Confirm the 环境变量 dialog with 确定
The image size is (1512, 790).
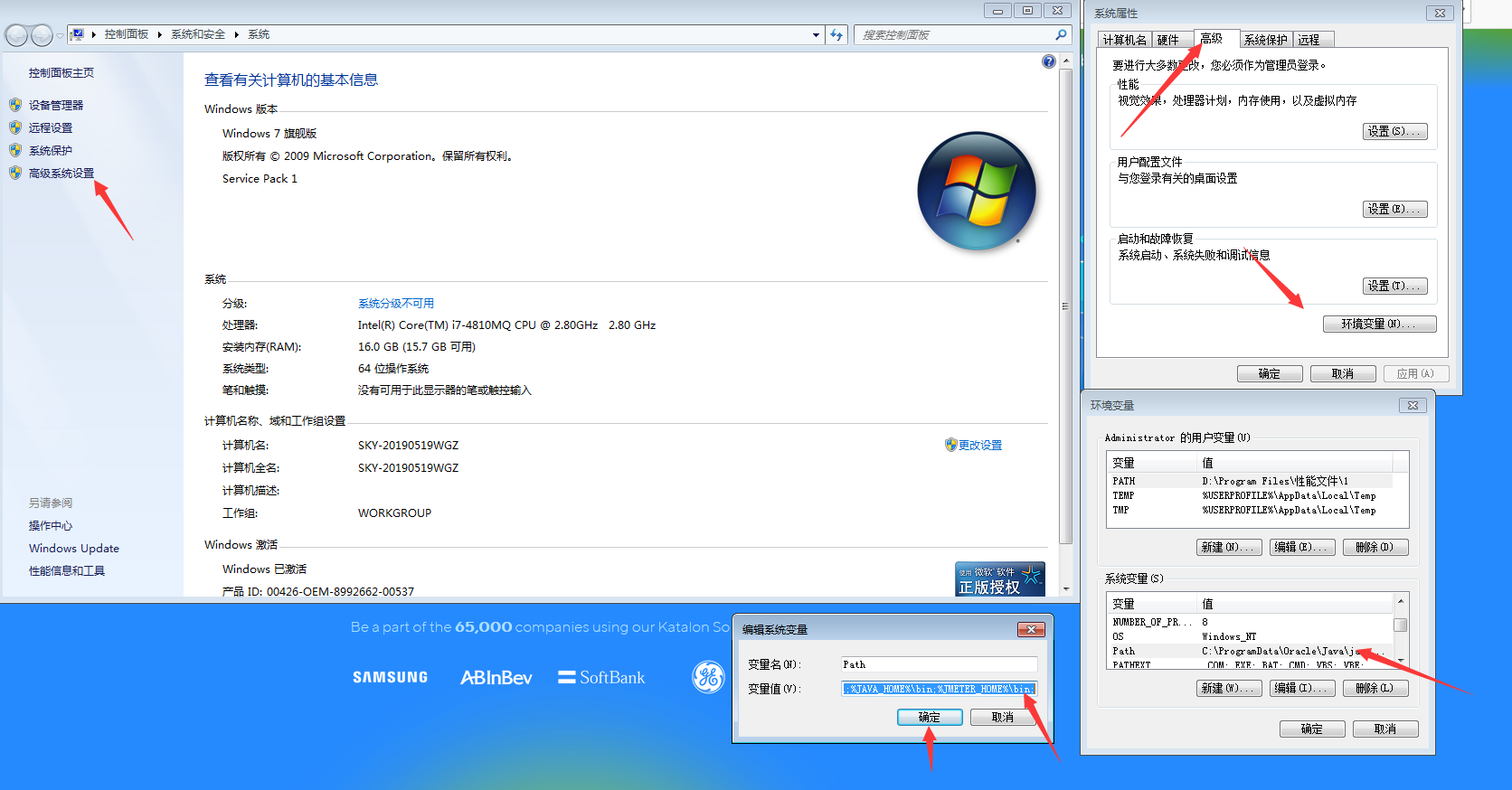click(x=1312, y=729)
